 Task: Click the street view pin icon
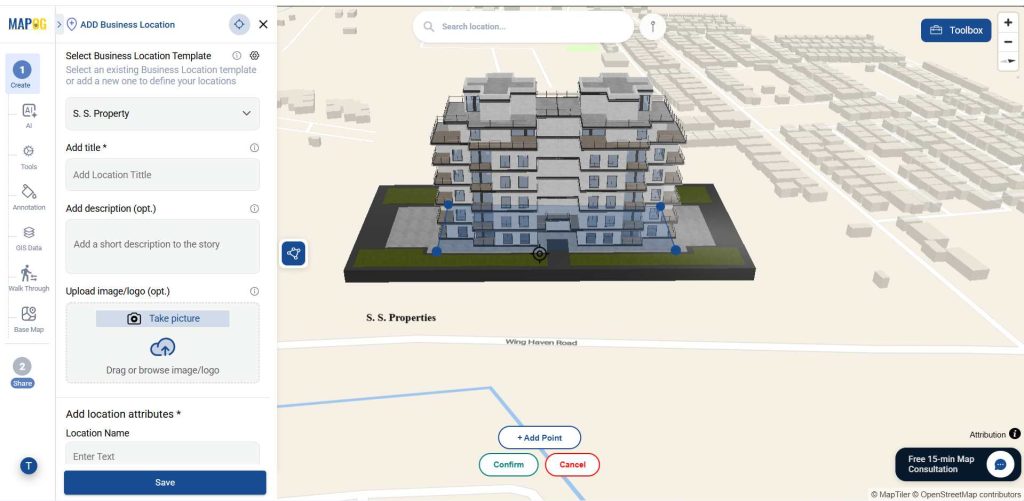pos(652,27)
